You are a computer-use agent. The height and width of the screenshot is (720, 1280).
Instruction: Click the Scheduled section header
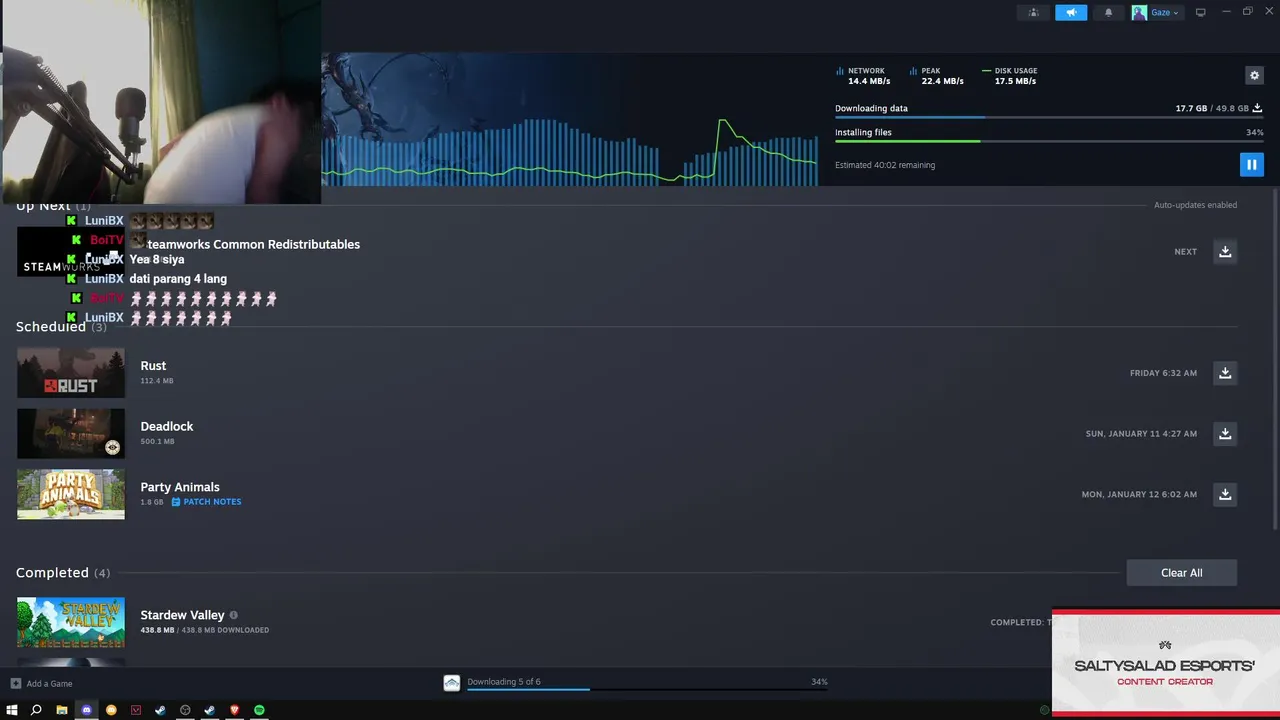tap(61, 327)
